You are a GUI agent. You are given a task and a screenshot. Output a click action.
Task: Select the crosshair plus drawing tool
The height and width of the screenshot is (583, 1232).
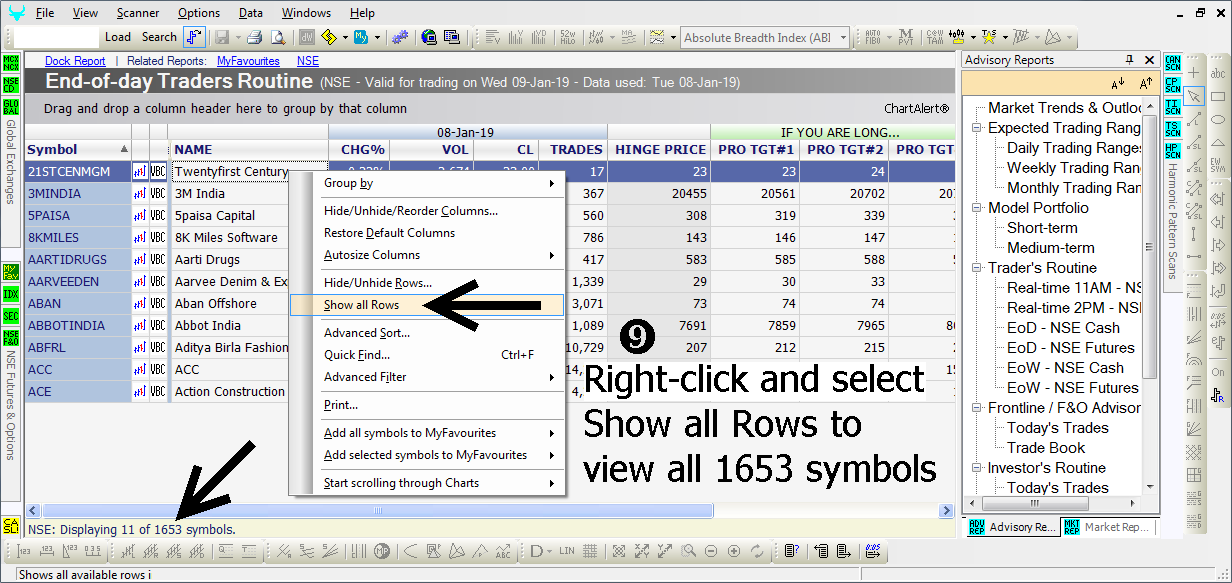click(x=1195, y=73)
